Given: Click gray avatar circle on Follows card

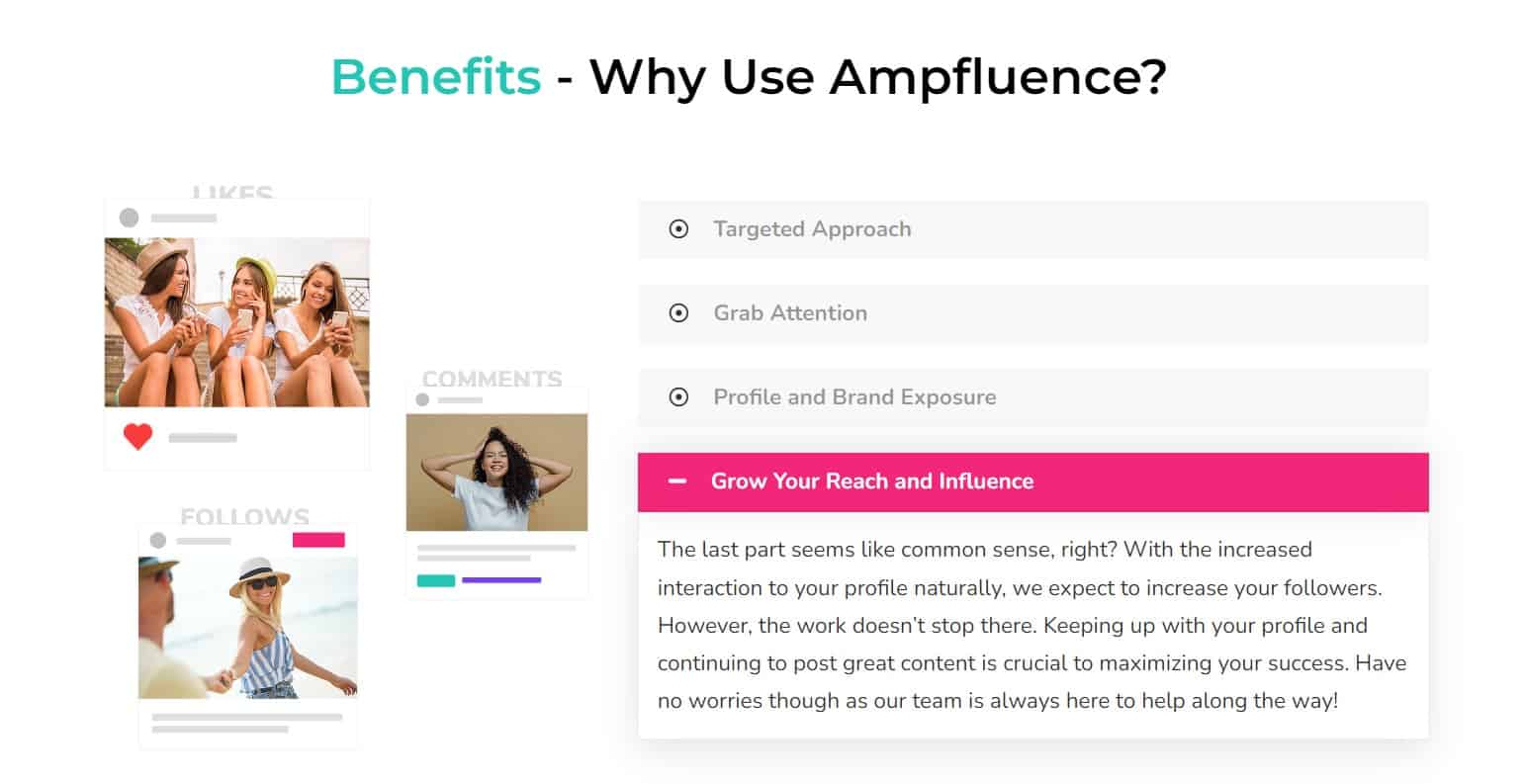Looking at the screenshot, I should 157,540.
